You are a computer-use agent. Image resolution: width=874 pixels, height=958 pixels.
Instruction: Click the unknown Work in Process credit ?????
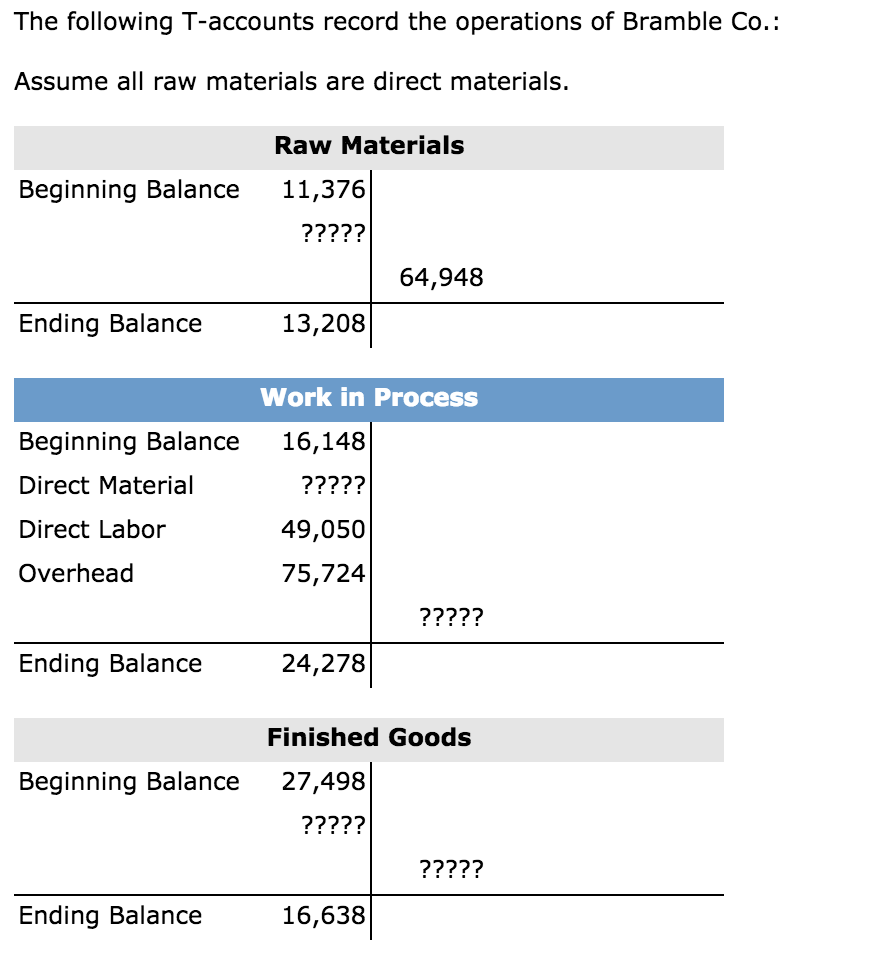[x=451, y=618]
